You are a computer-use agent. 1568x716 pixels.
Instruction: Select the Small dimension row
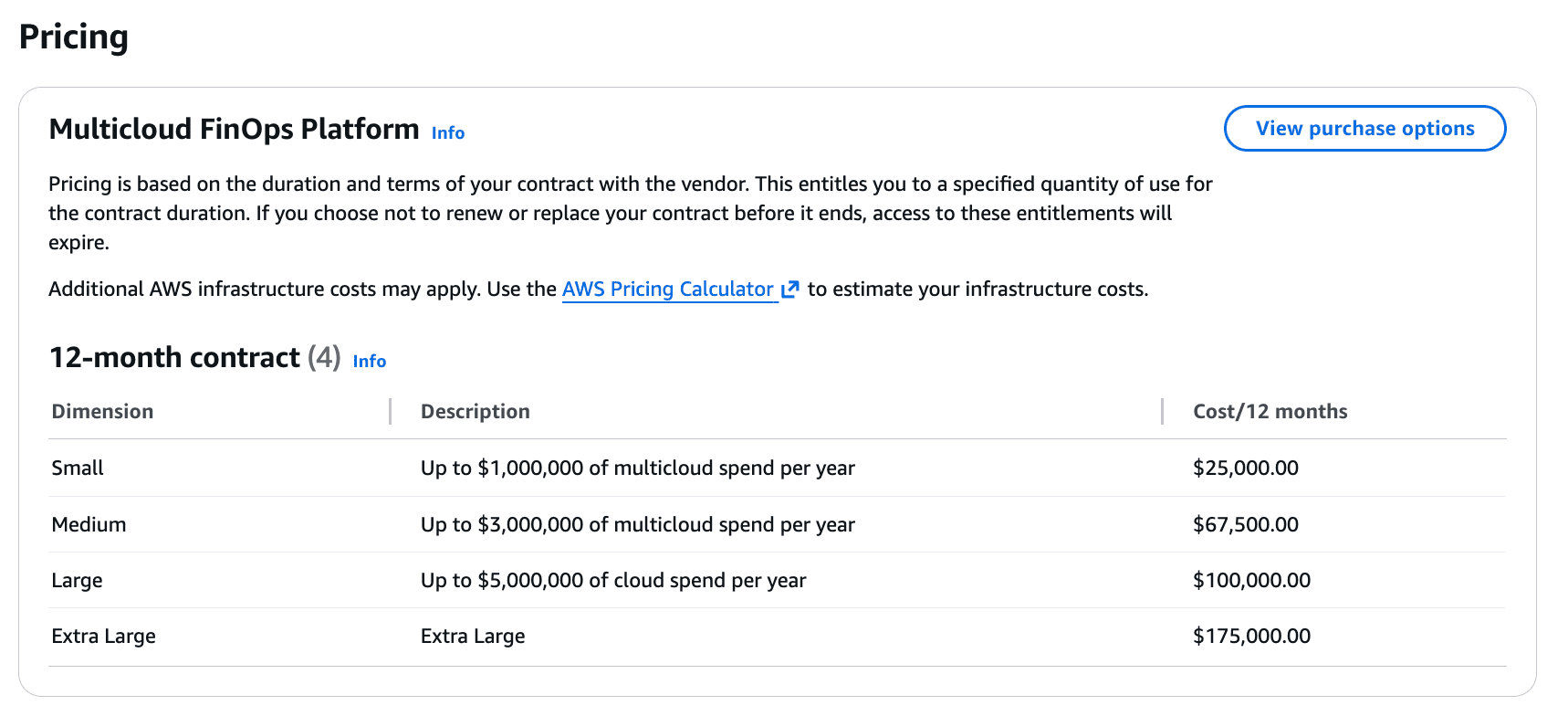coord(78,468)
